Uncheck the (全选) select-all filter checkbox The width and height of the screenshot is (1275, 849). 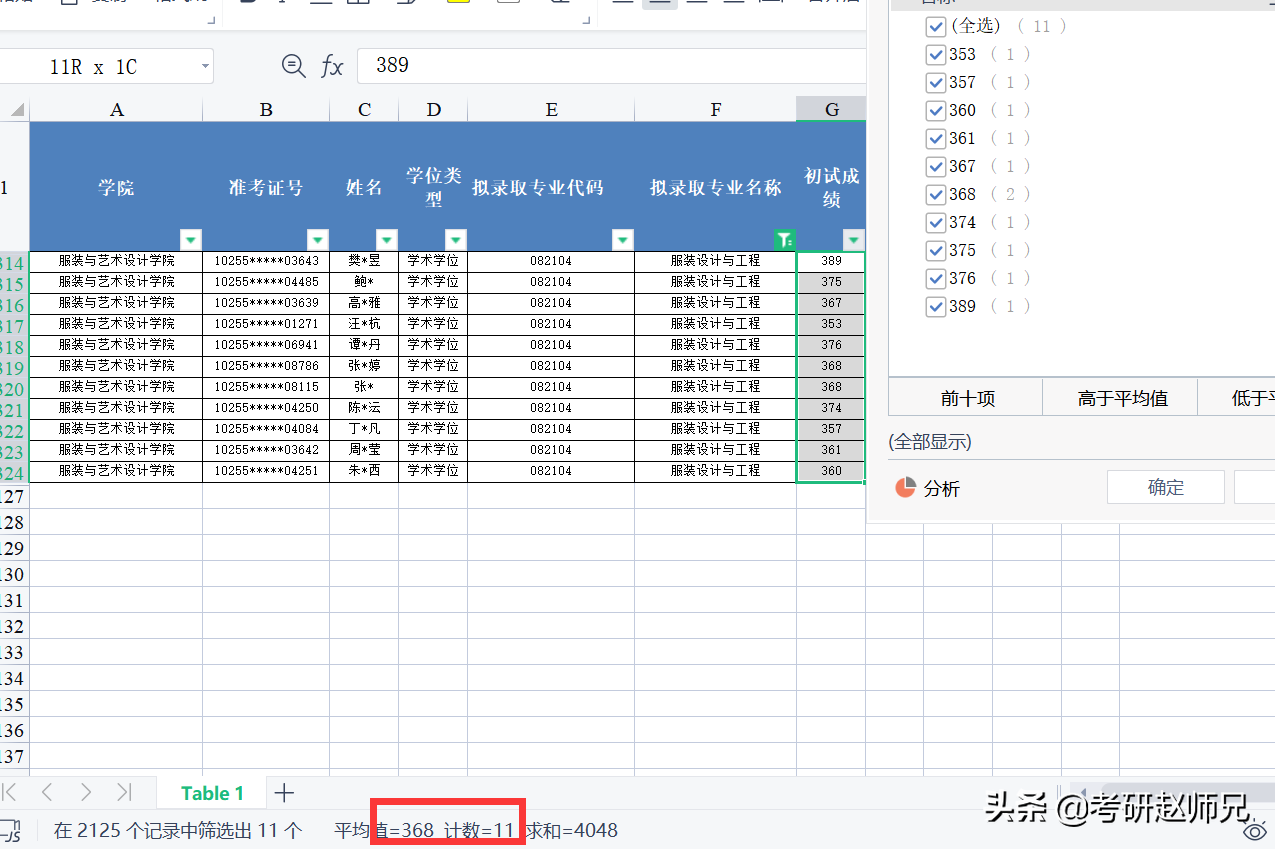pos(936,26)
